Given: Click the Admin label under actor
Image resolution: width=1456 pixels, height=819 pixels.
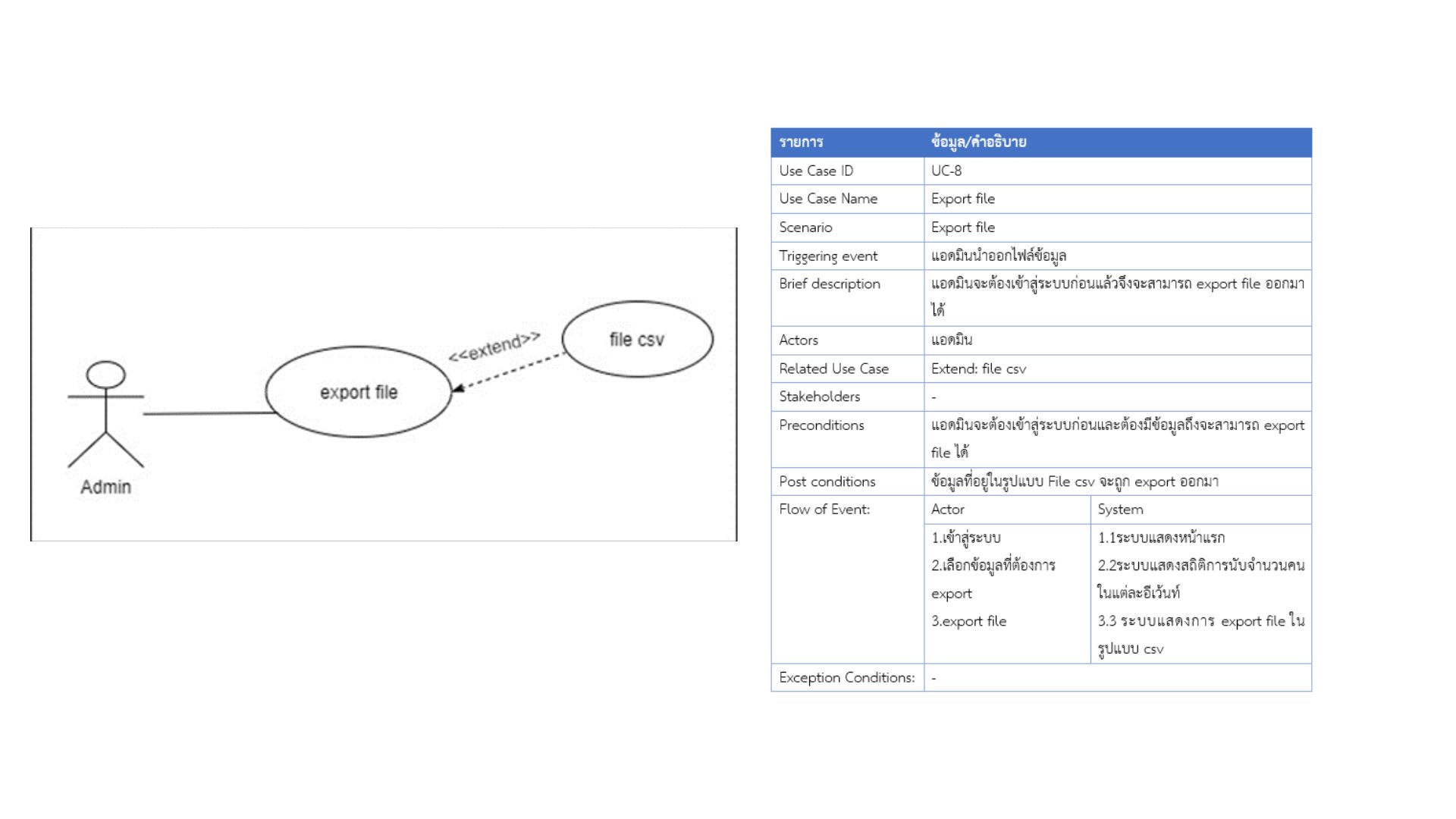Looking at the screenshot, I should (105, 487).
